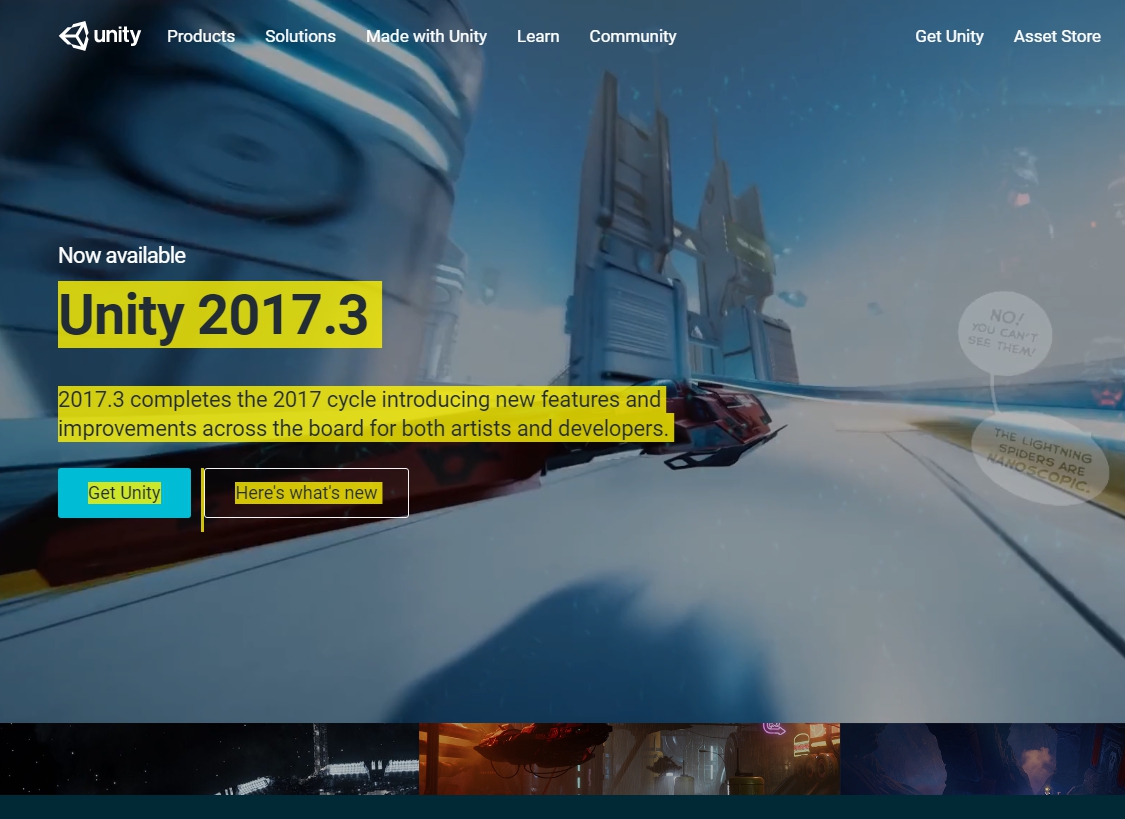Click the cyan Get Unity button
Viewport: 1125px width, 819px height.
124,492
